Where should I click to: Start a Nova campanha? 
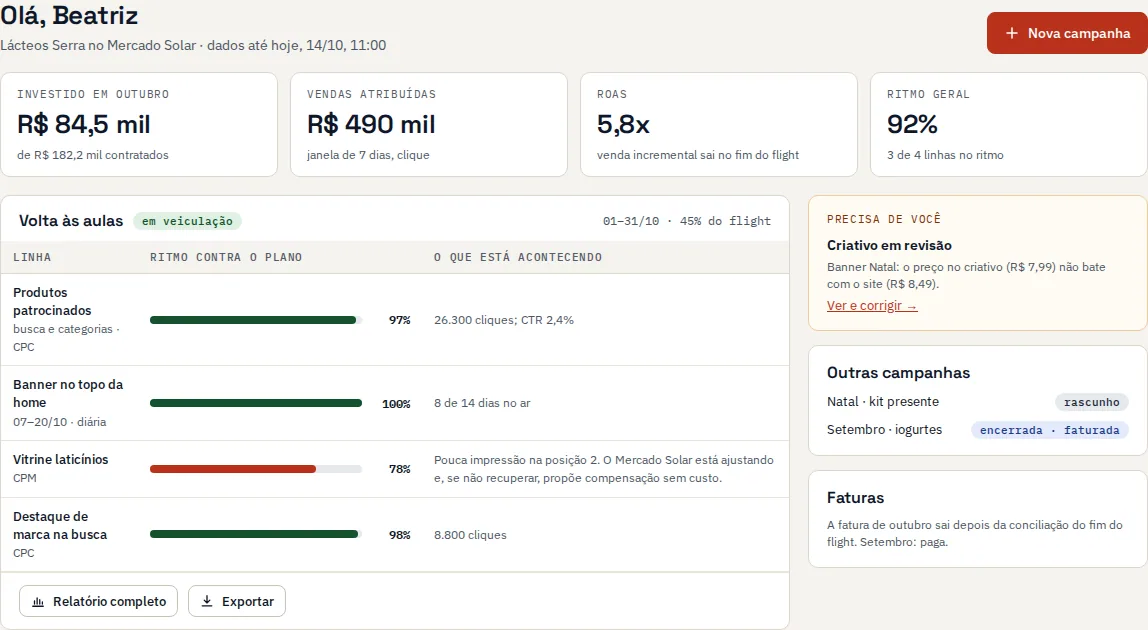click(1067, 33)
